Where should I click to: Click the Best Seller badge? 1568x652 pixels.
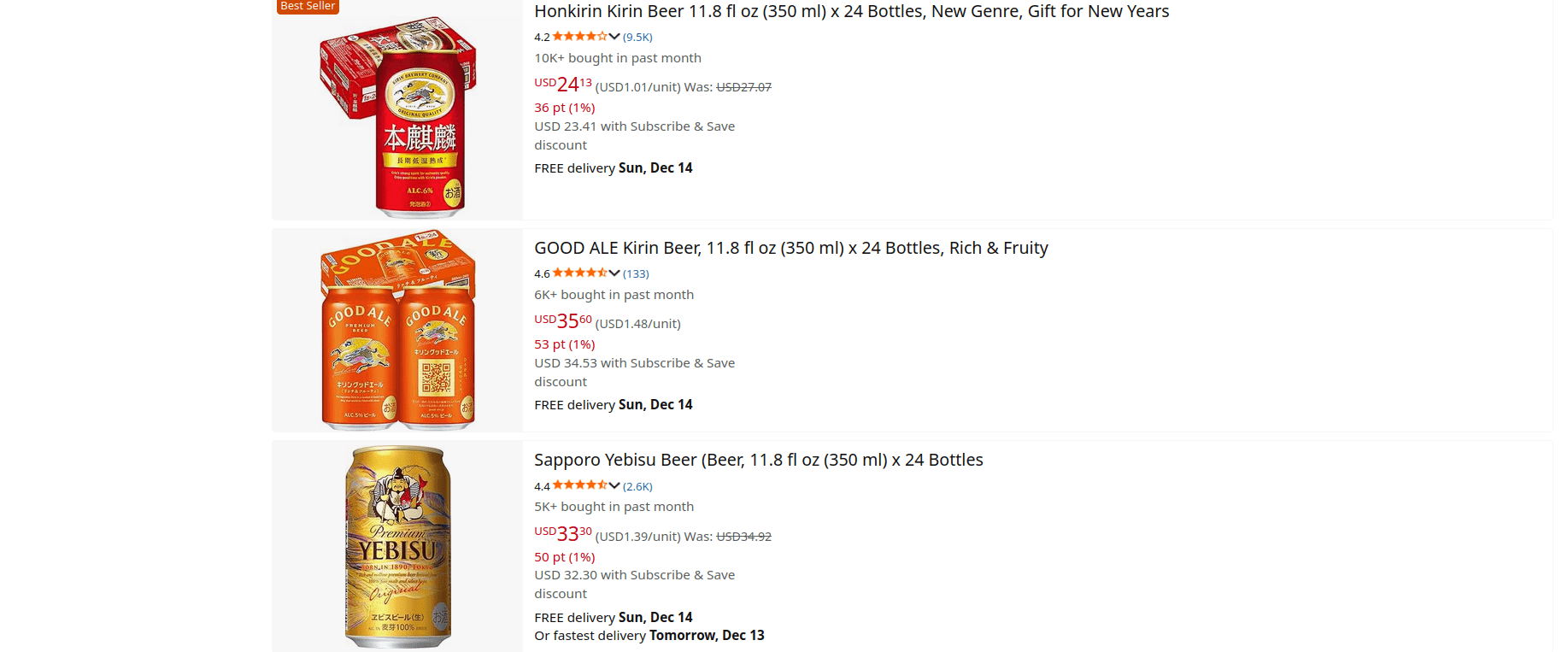click(308, 6)
